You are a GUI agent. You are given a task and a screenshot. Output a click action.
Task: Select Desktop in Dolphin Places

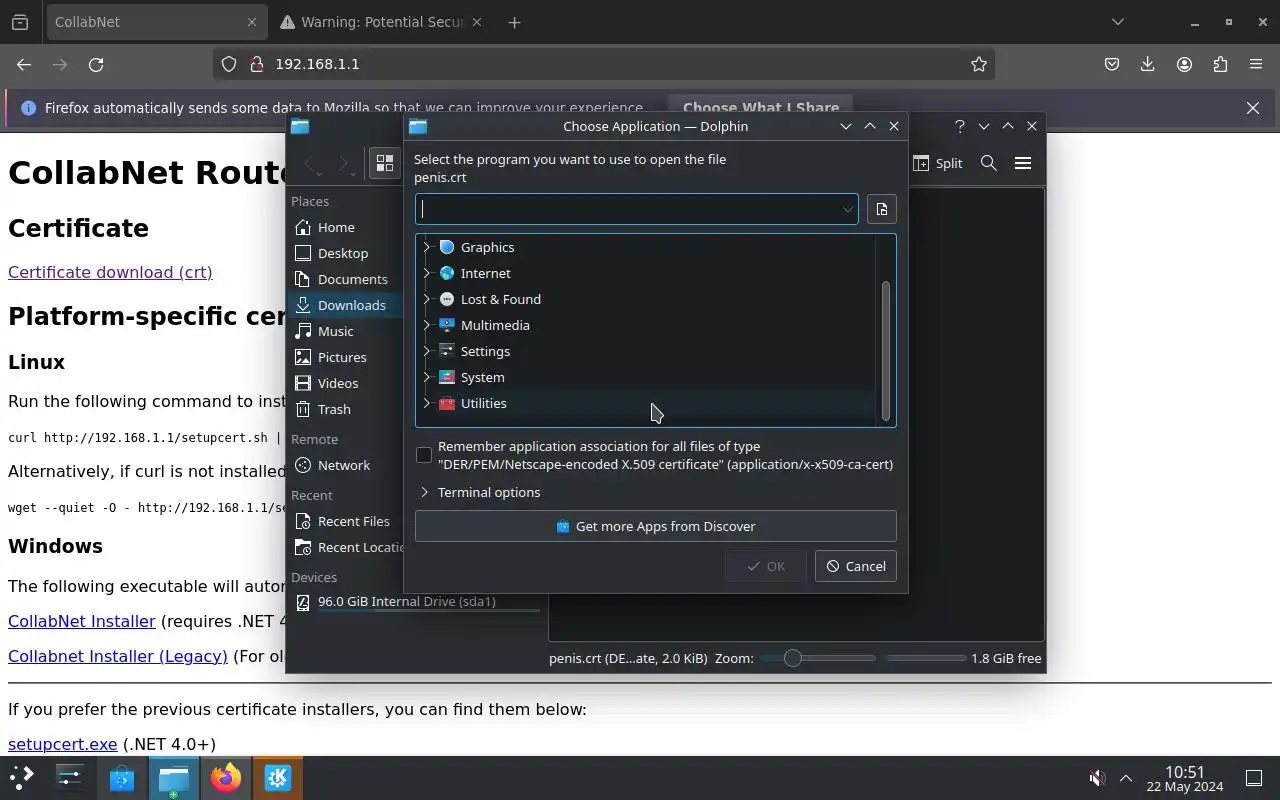click(343, 253)
